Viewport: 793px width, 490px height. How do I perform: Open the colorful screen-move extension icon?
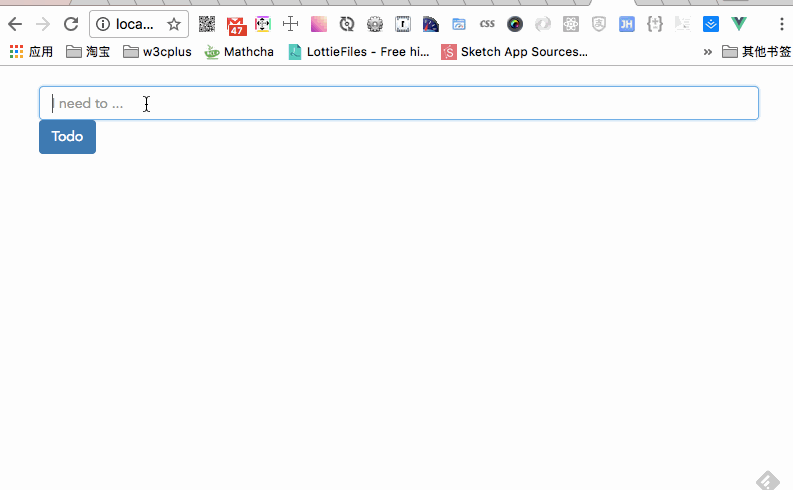tap(263, 24)
